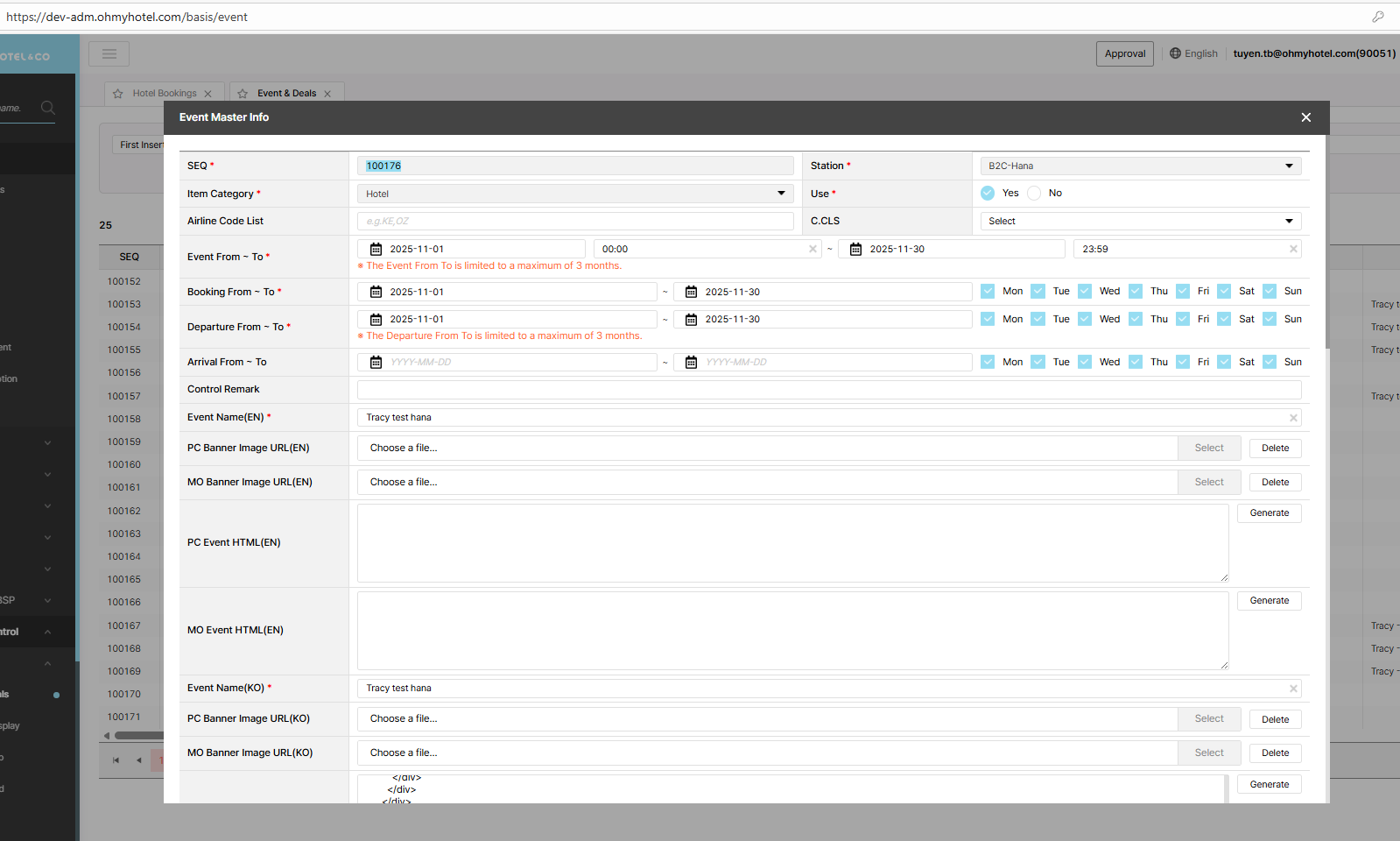Switch to the Hotel Bookings tab

164,94
